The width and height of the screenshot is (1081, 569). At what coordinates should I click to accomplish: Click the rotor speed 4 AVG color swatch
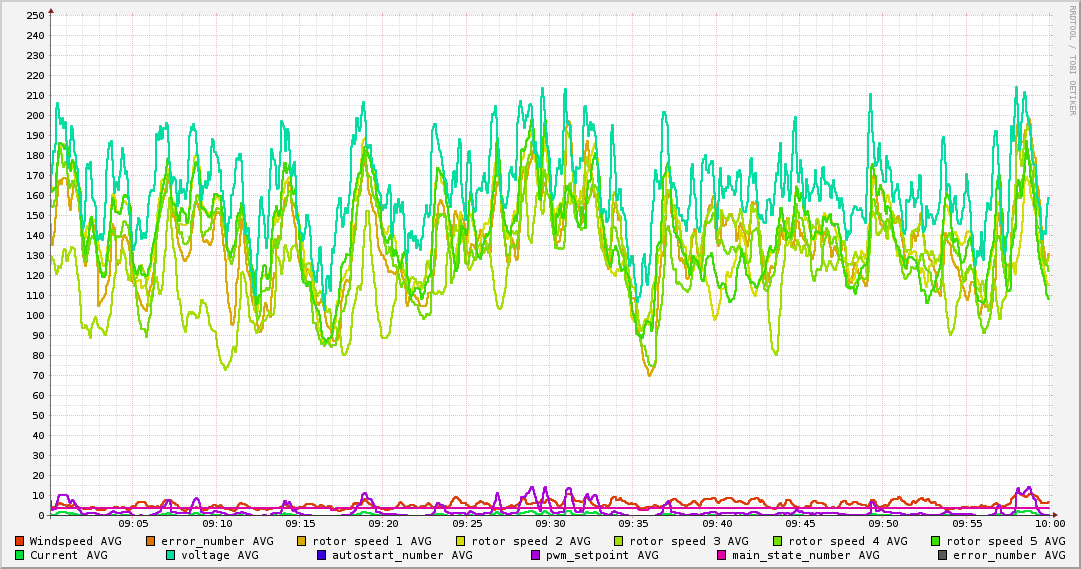tap(777, 541)
